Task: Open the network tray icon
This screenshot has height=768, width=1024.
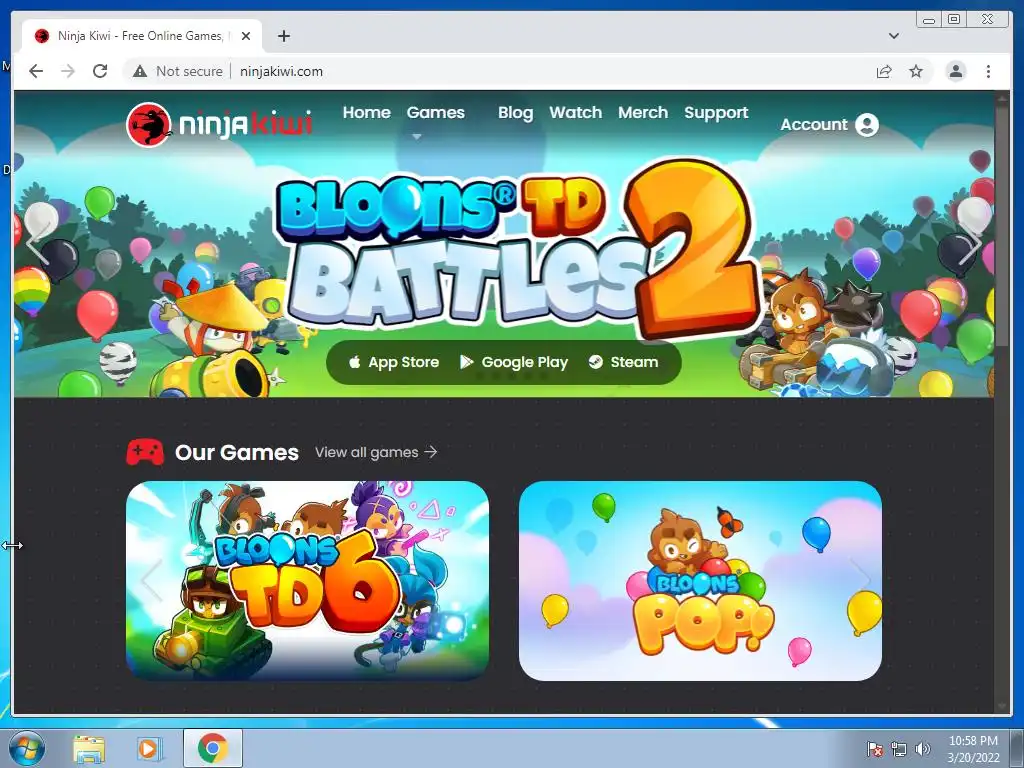Action: pyautogui.click(x=899, y=749)
